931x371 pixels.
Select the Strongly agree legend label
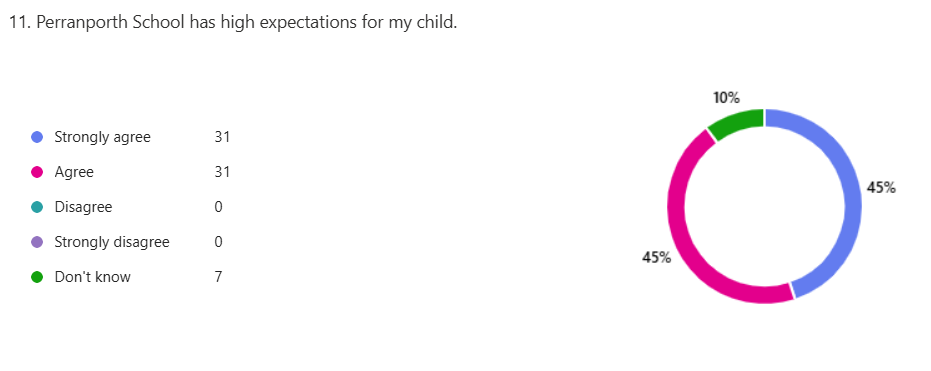(x=102, y=137)
